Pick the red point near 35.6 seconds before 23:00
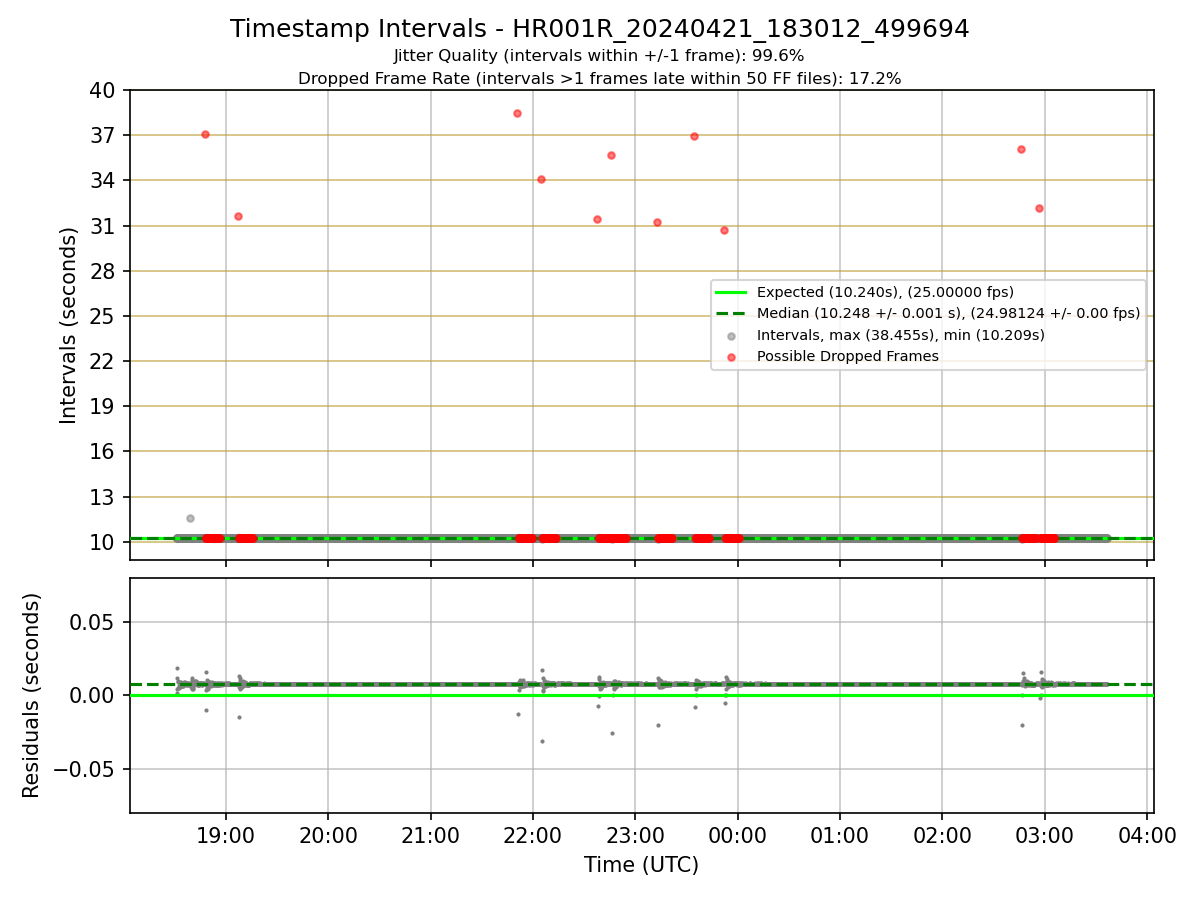 click(x=611, y=155)
